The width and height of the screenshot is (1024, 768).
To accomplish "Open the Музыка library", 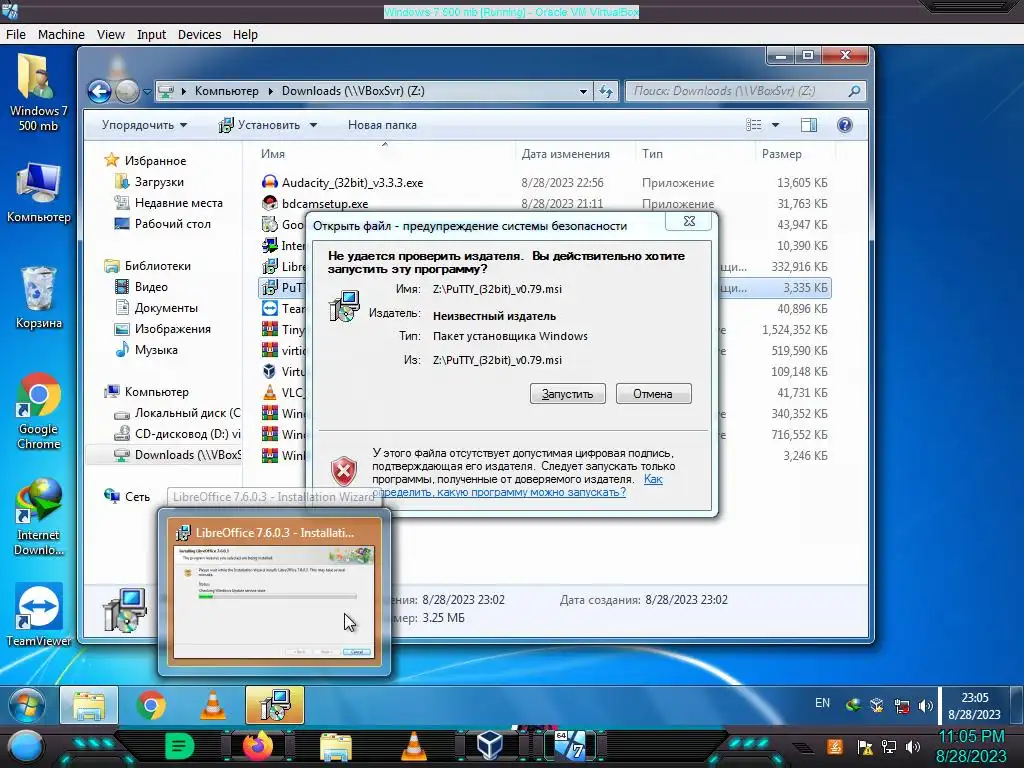I will 155,349.
